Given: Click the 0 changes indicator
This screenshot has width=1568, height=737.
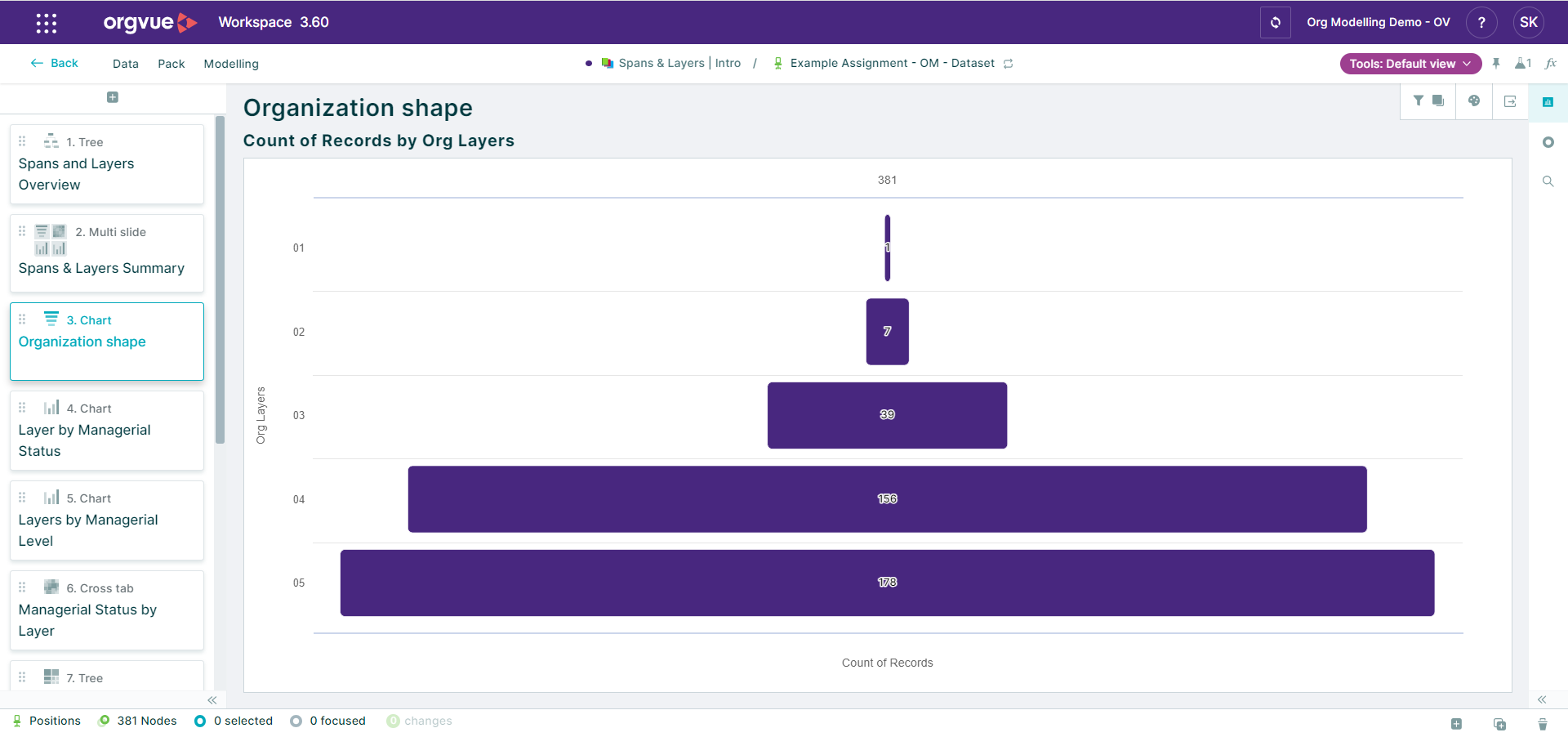Looking at the screenshot, I should click(419, 721).
